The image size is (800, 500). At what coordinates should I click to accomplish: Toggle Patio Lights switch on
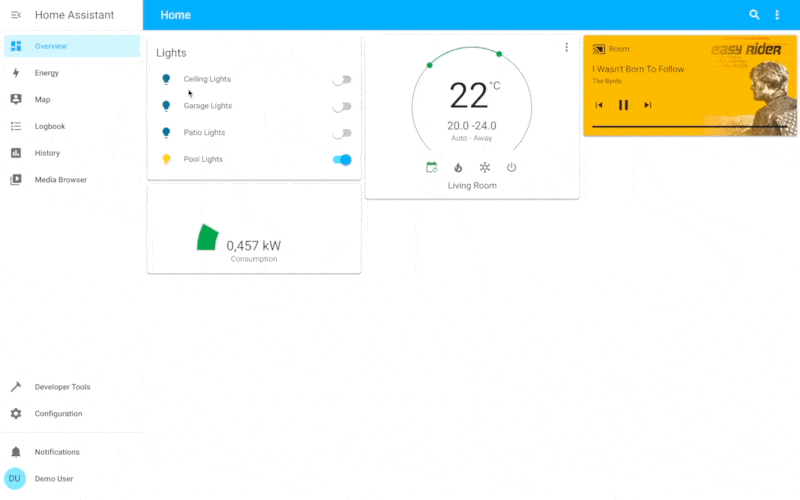tap(342, 133)
